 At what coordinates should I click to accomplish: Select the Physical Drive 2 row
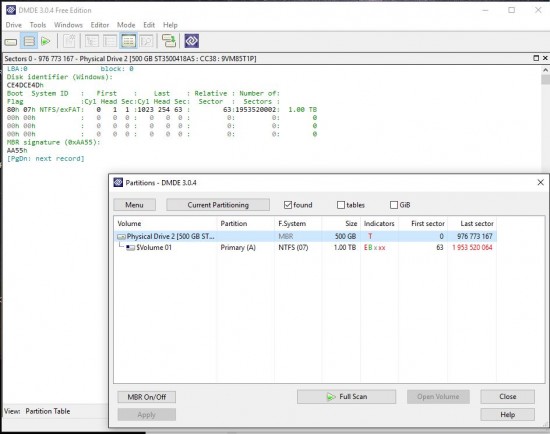[305, 236]
